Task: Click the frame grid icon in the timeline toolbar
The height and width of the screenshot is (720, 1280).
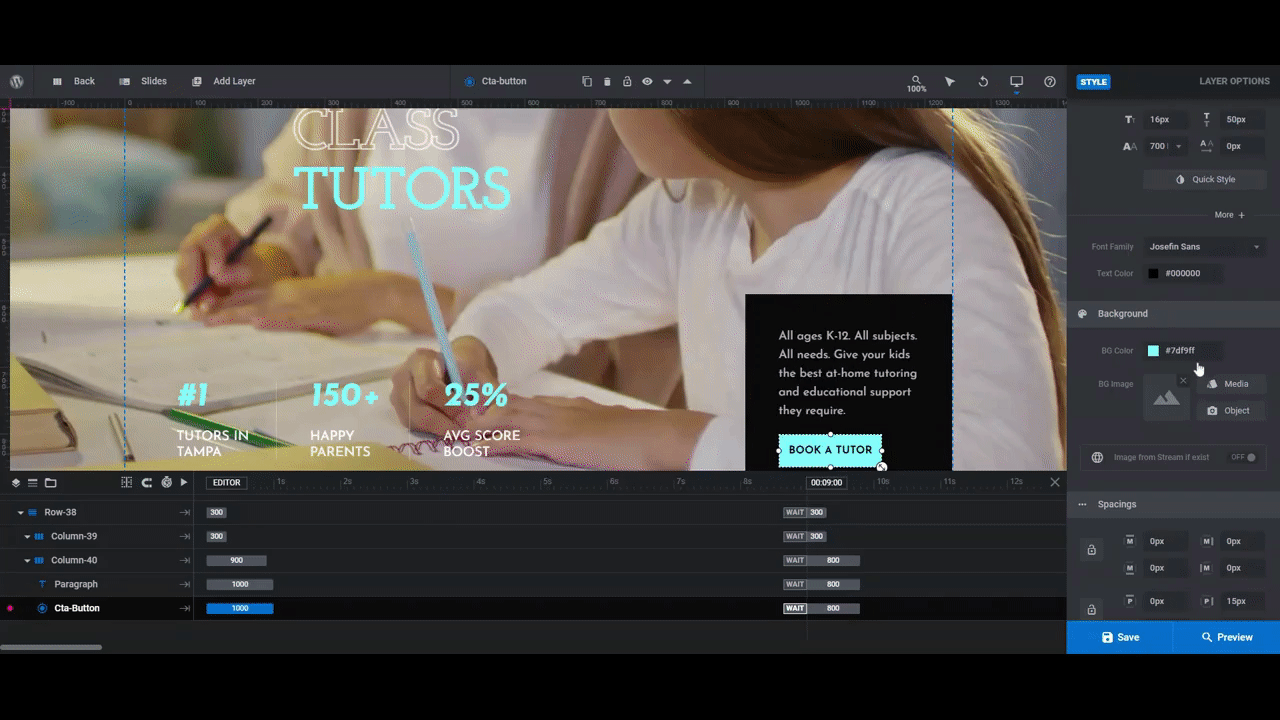Action: point(126,482)
